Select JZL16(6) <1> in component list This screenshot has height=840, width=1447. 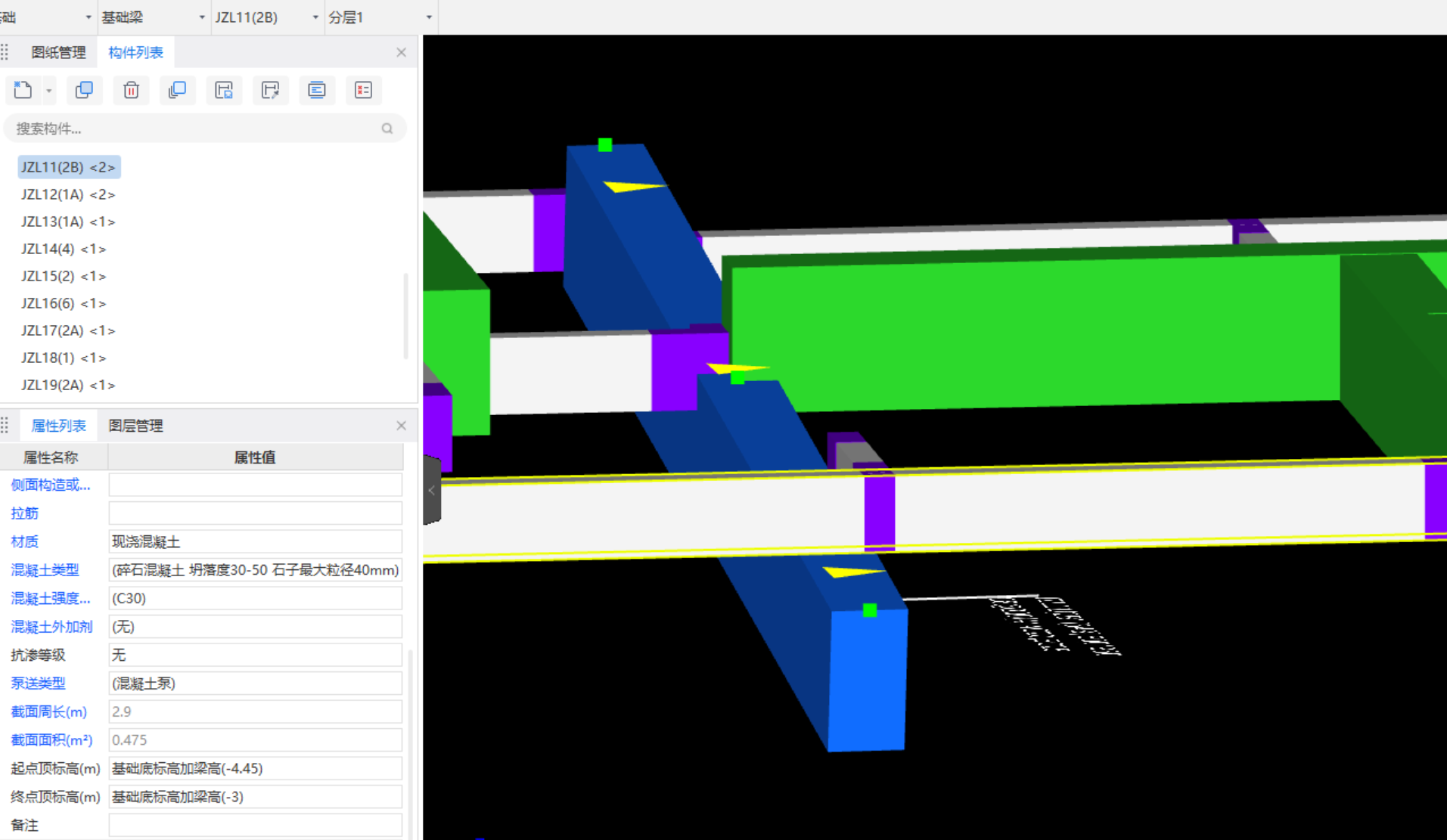coord(64,303)
